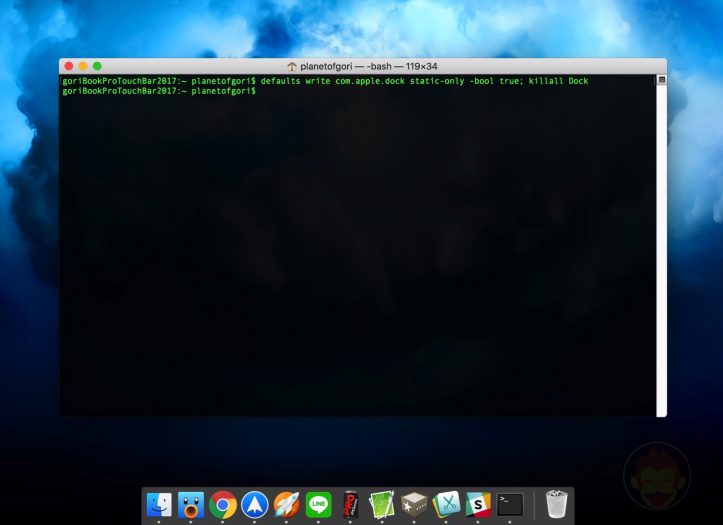Open the Trash in the dock
This screenshot has height=525, width=723.
tap(556, 504)
